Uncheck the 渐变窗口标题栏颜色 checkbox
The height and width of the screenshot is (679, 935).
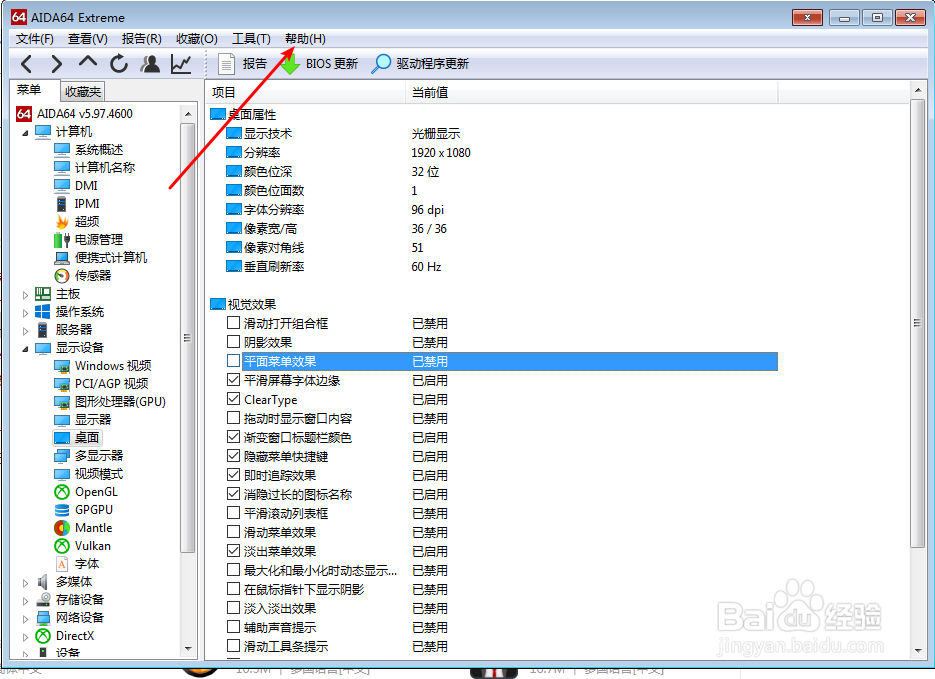click(x=234, y=437)
